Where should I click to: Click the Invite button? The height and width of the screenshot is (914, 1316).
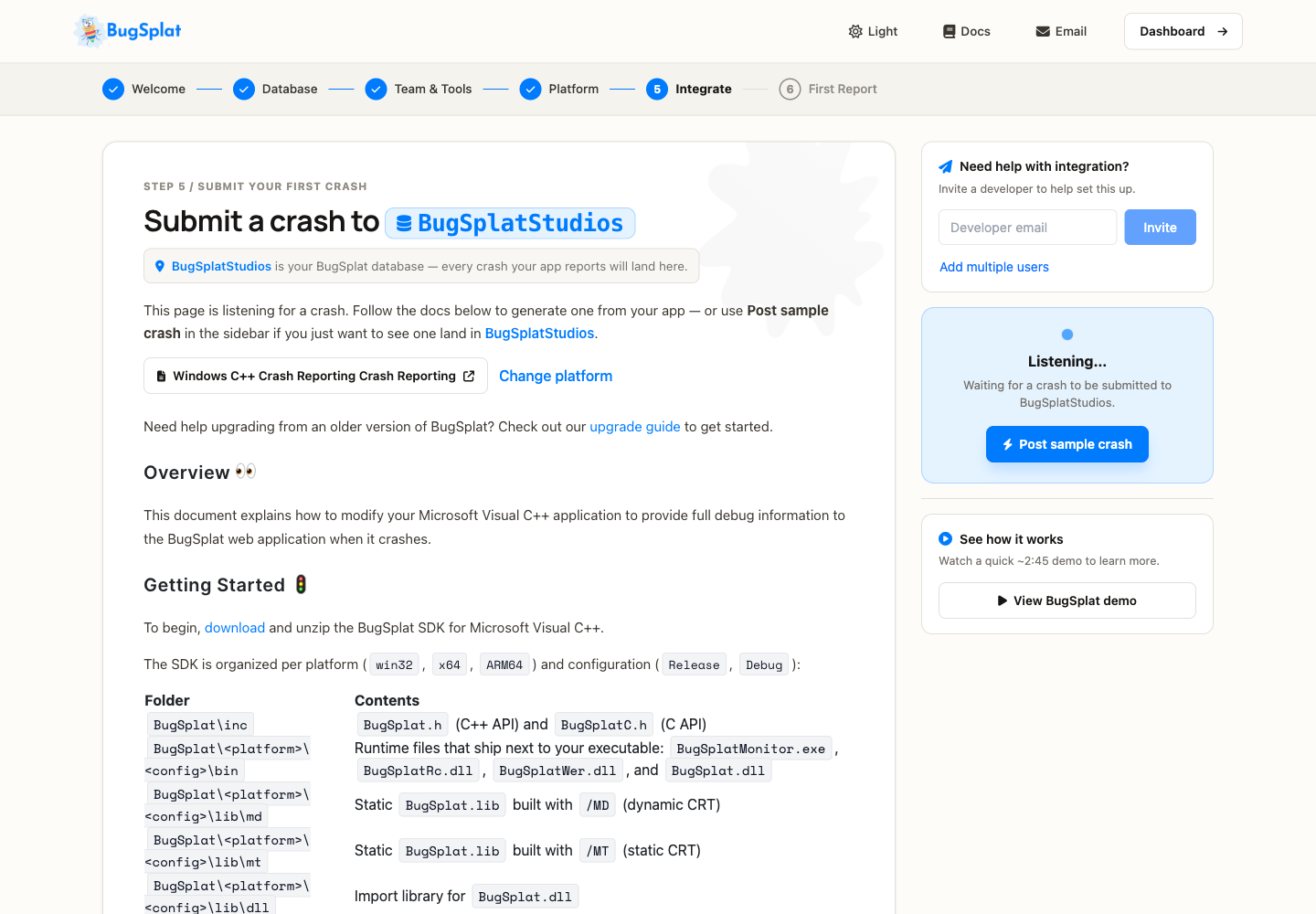point(1160,228)
